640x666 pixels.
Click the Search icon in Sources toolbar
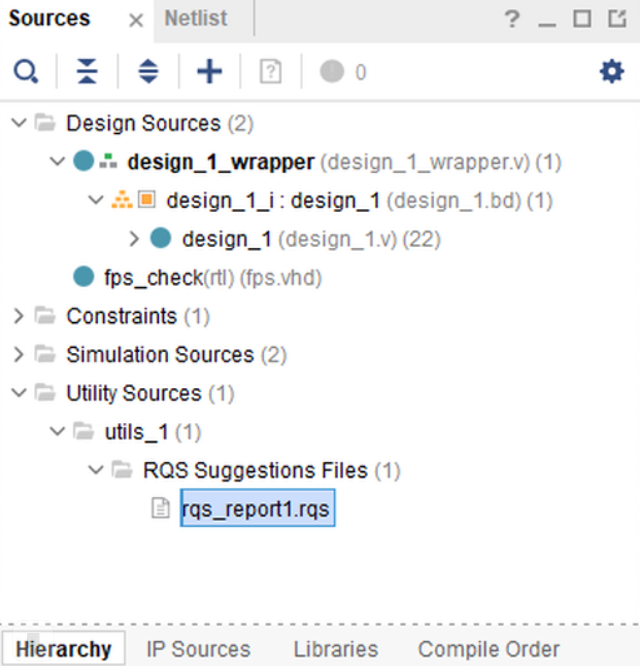point(26,71)
